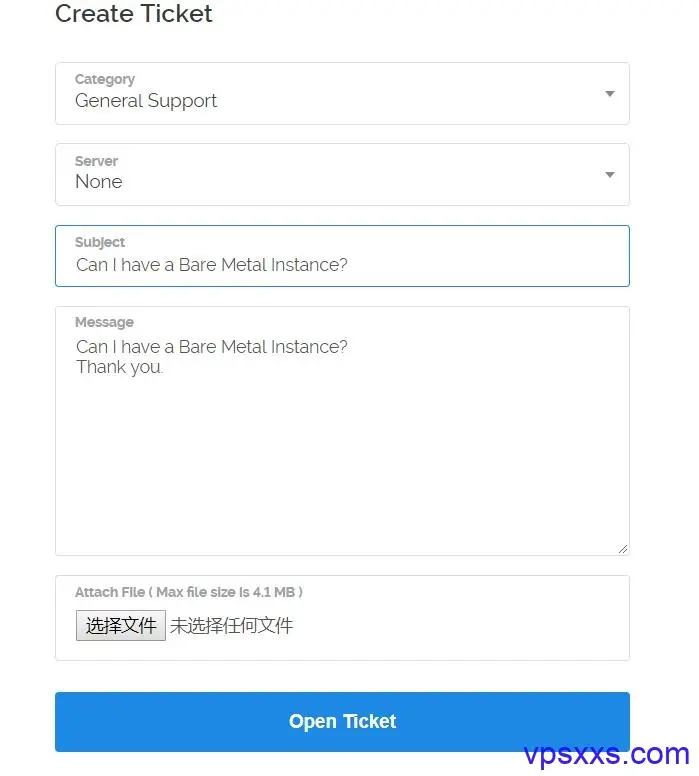Viewport: 699px width, 776px height.
Task: Click the Attach File max size label
Action: [189, 592]
